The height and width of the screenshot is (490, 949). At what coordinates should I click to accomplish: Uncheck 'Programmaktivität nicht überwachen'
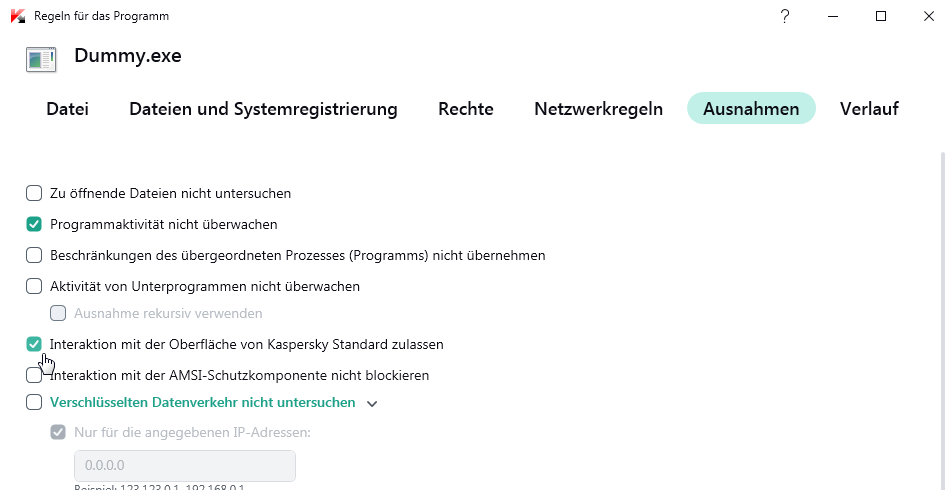tap(34, 224)
